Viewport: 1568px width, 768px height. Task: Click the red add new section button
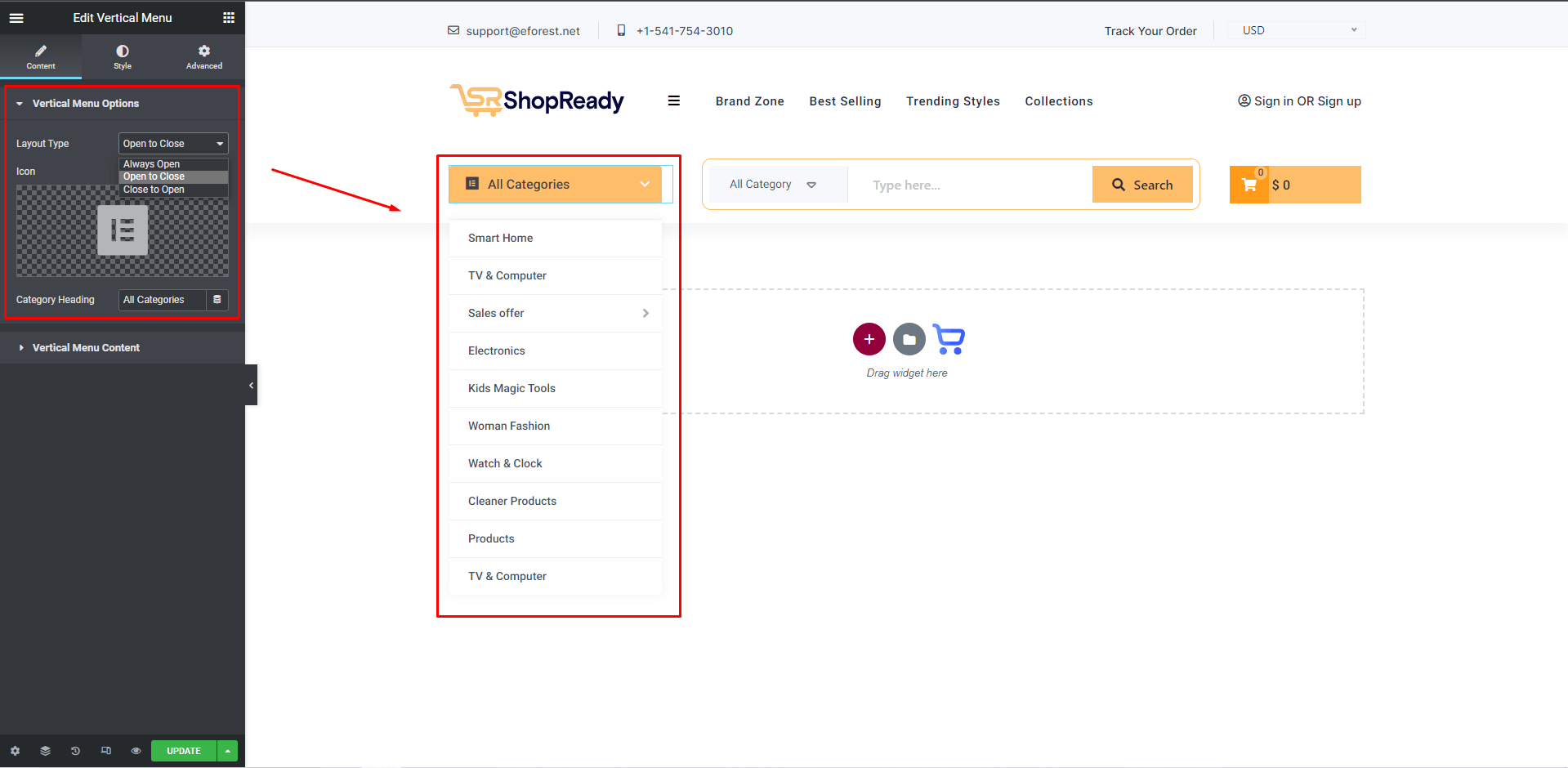[x=869, y=339]
